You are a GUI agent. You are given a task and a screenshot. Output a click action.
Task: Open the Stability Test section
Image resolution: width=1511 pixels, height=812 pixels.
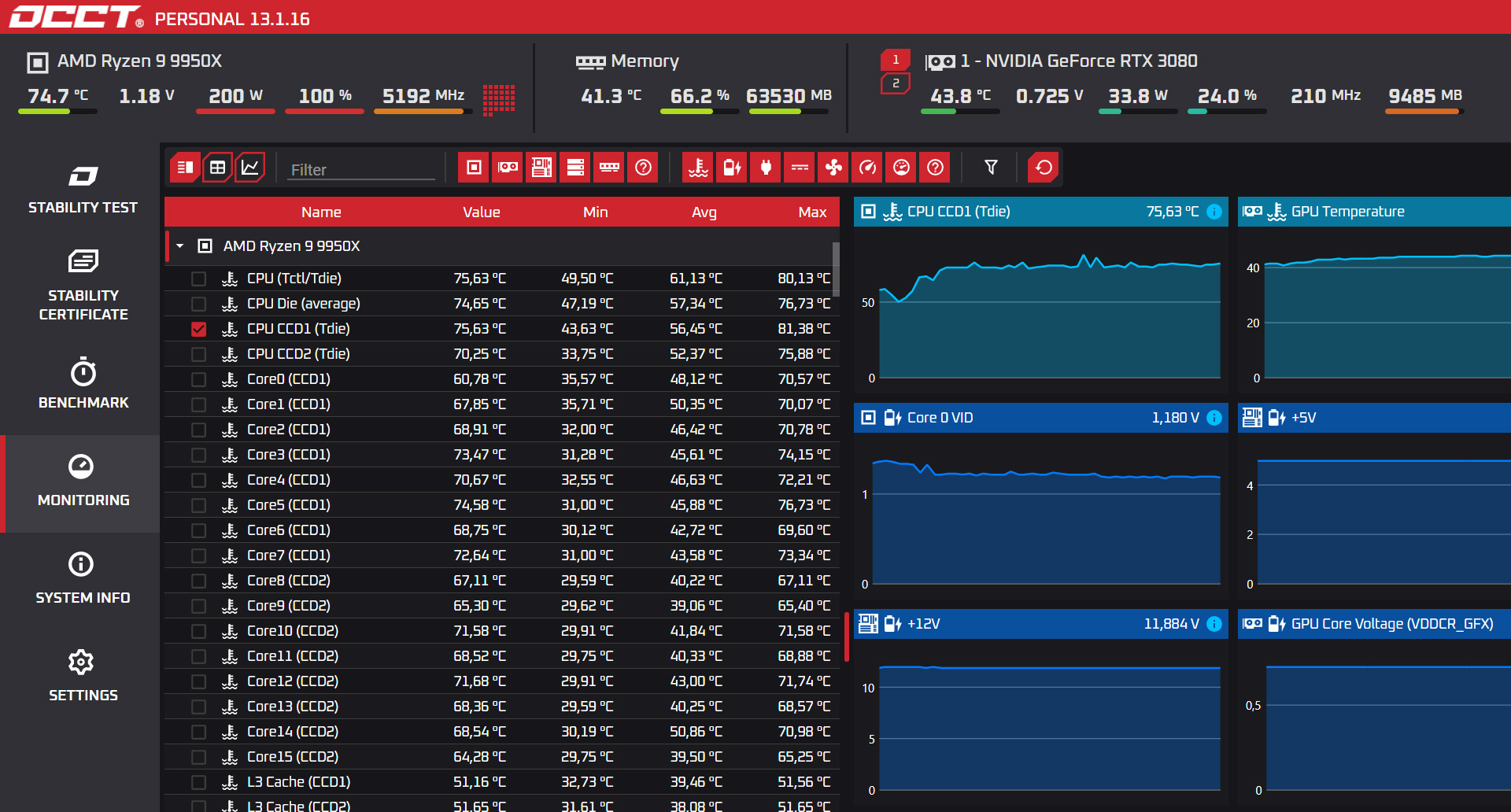83,190
